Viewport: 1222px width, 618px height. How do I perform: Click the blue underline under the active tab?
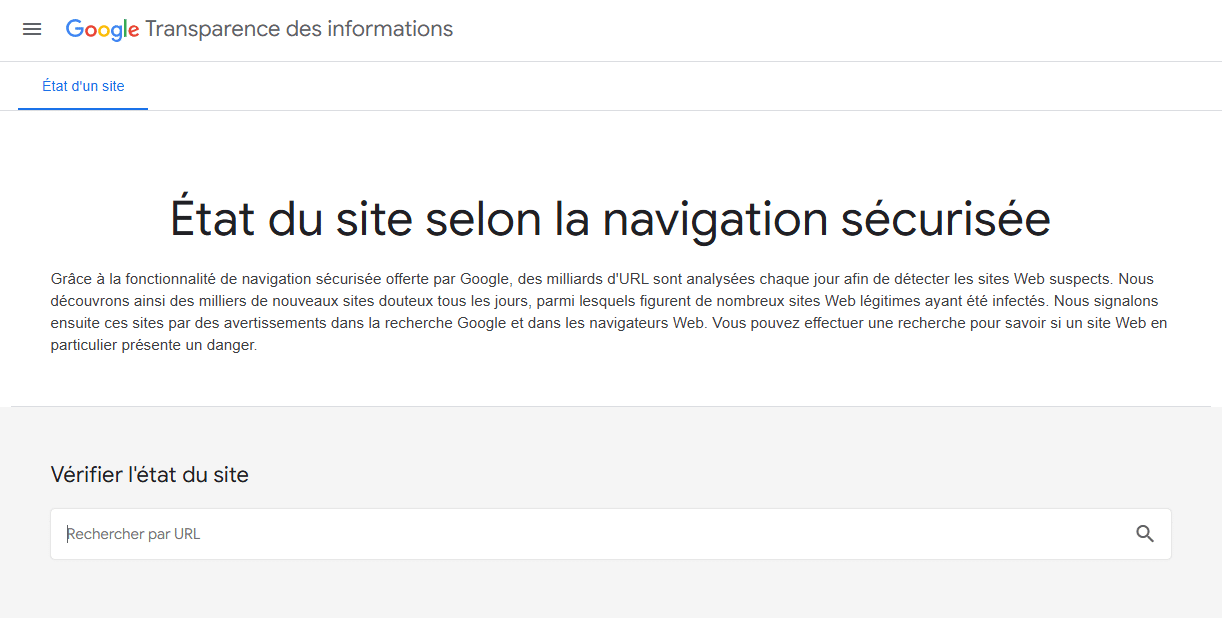(83, 108)
